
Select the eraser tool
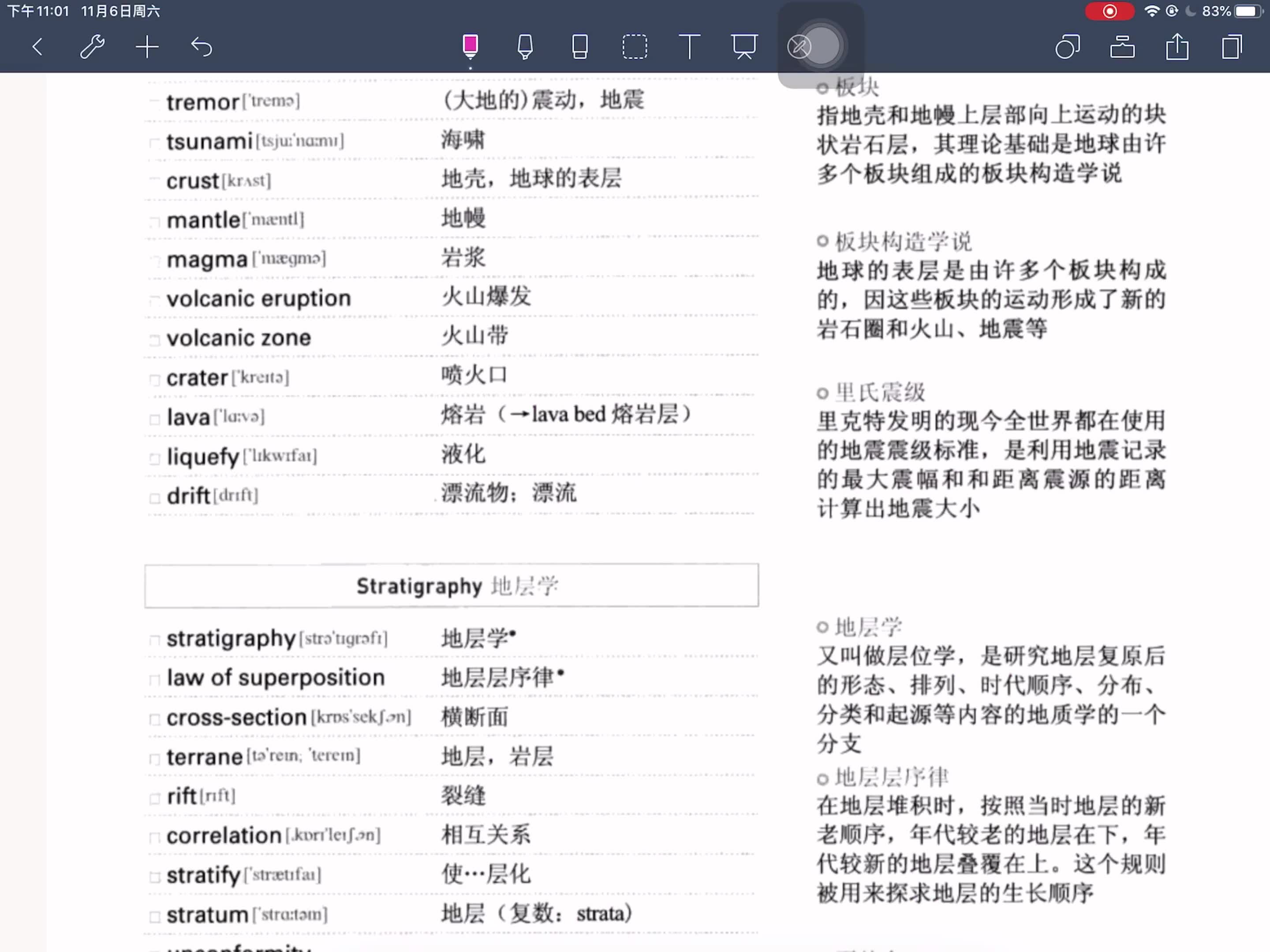click(x=580, y=46)
